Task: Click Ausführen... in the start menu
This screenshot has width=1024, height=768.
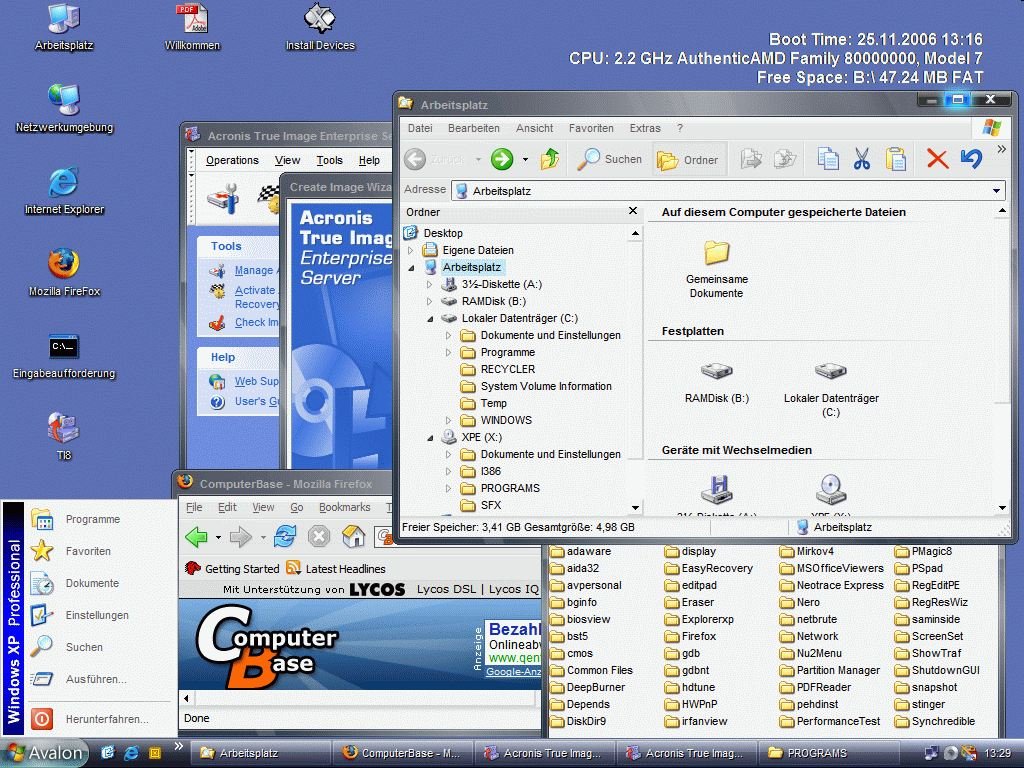Action: point(96,679)
